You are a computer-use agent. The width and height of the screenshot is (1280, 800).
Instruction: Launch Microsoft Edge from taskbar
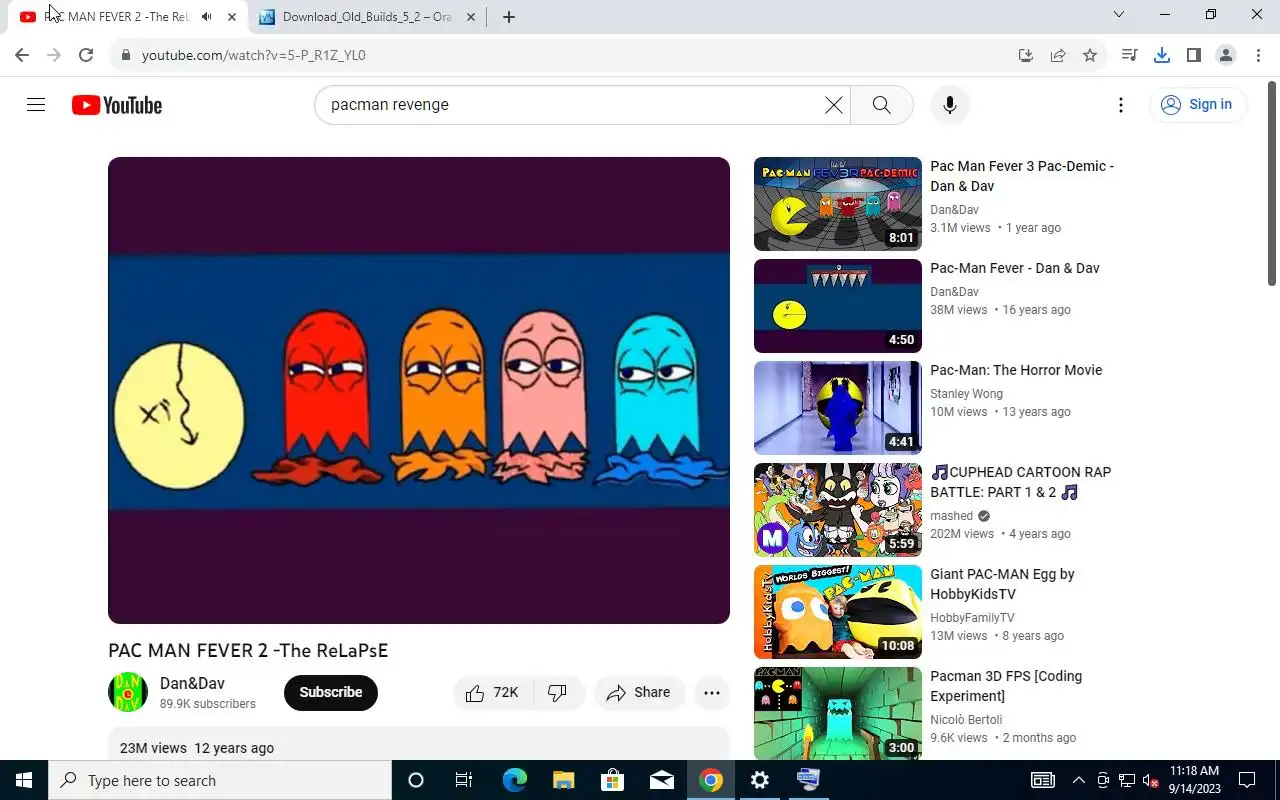point(514,780)
